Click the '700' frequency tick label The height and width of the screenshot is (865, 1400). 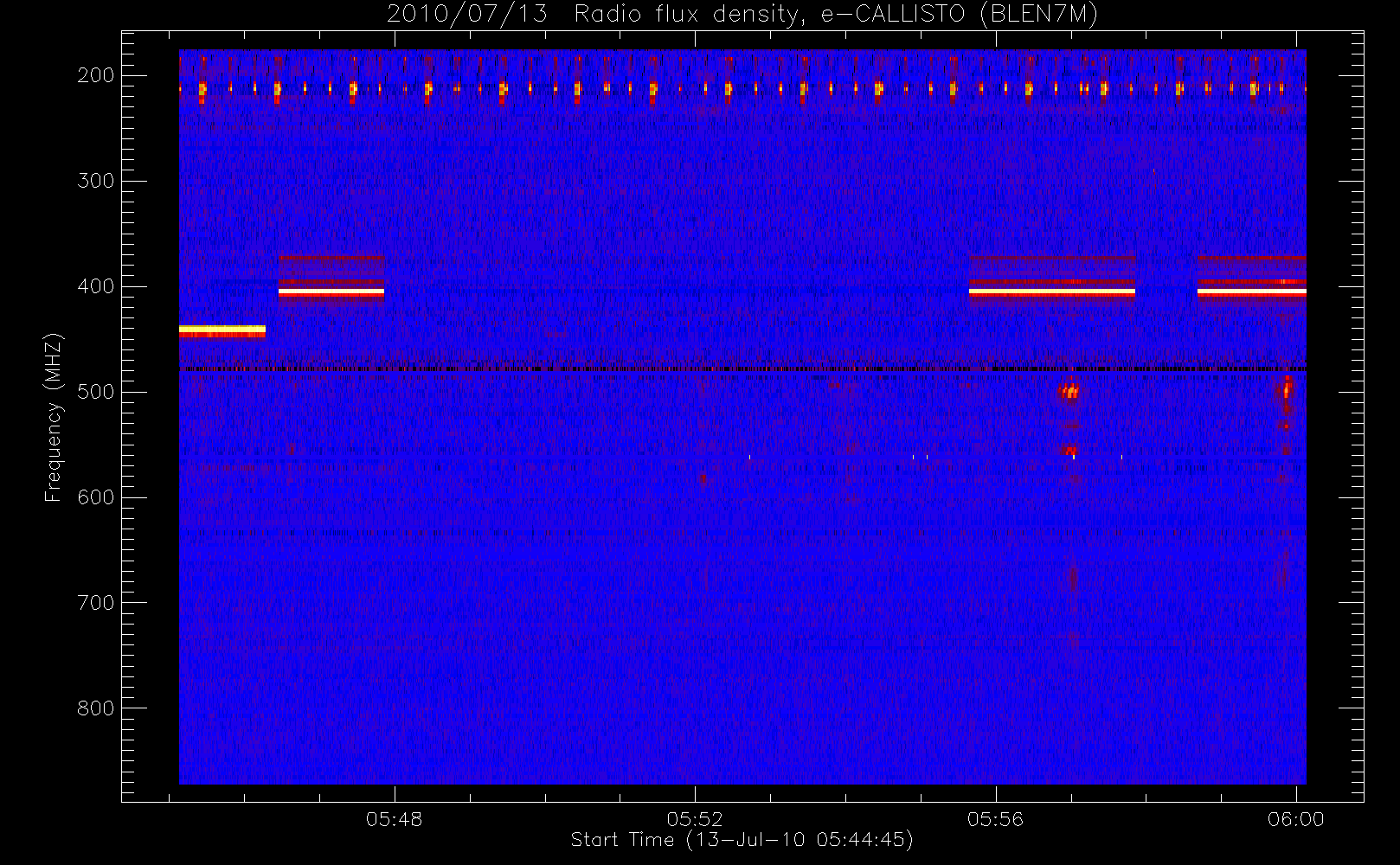click(x=96, y=603)
